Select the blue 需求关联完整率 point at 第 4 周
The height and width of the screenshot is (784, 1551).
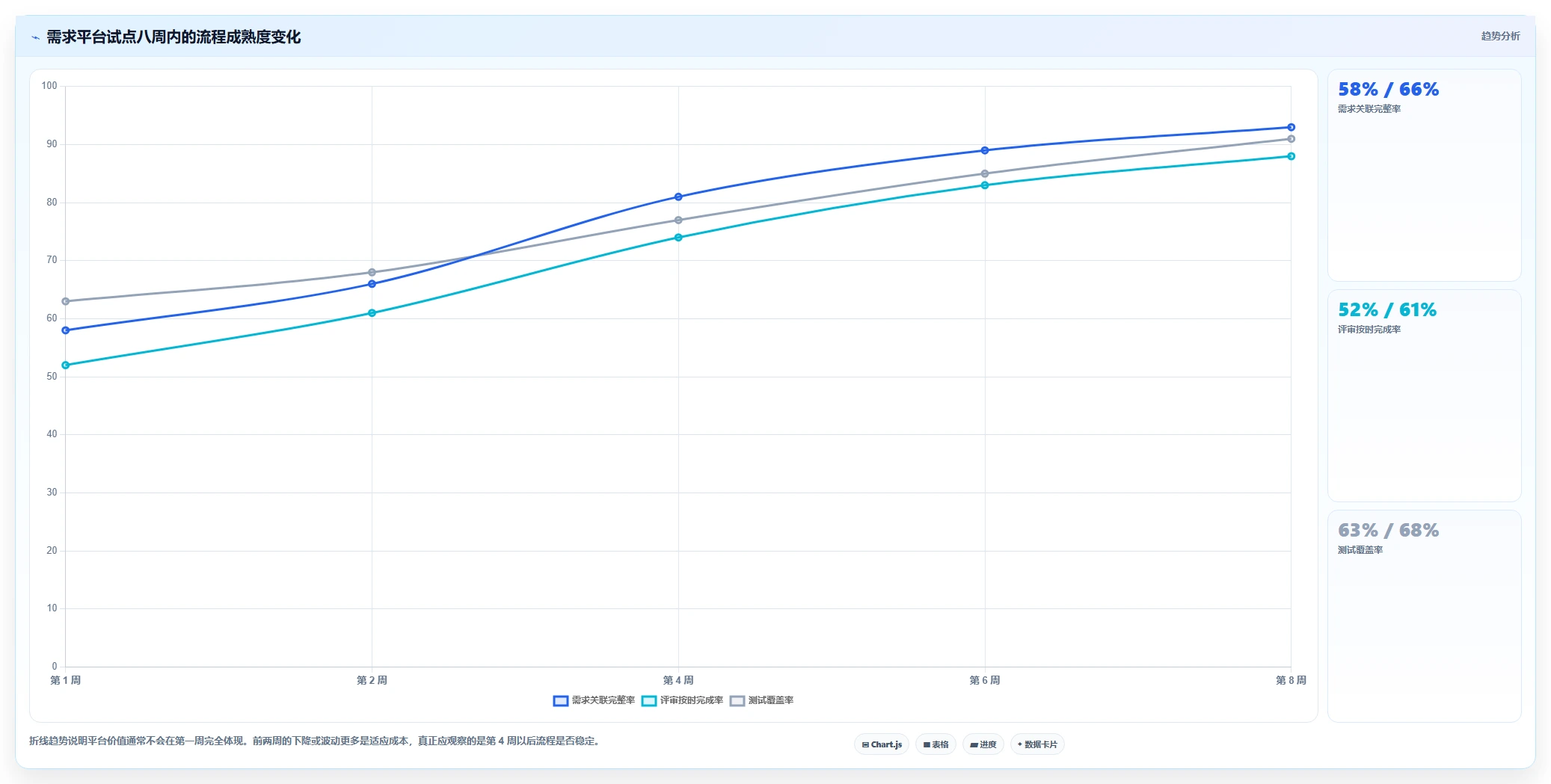(x=678, y=197)
